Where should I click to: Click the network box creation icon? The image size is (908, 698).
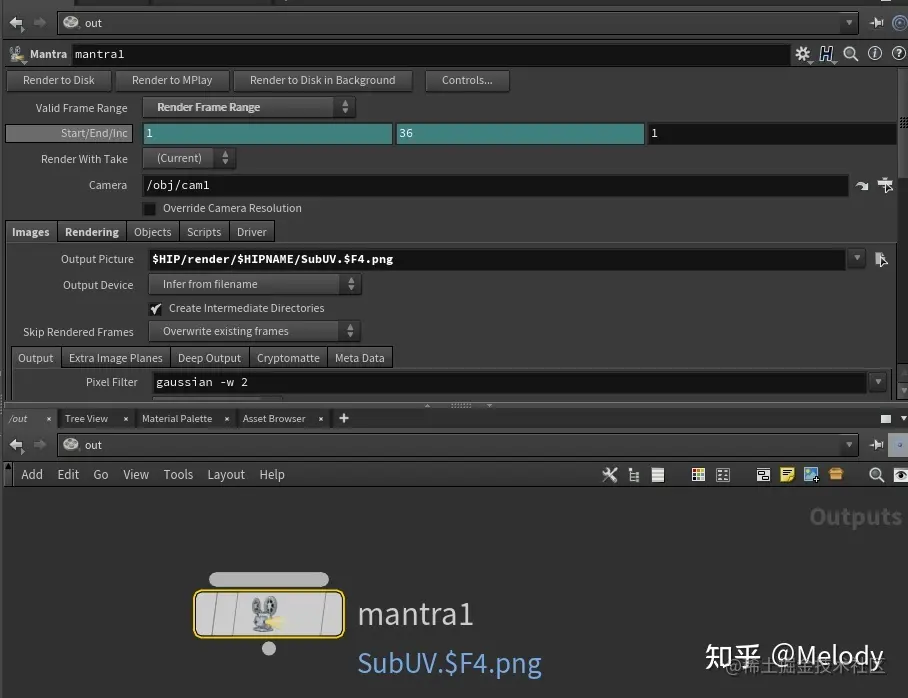[x=763, y=475]
